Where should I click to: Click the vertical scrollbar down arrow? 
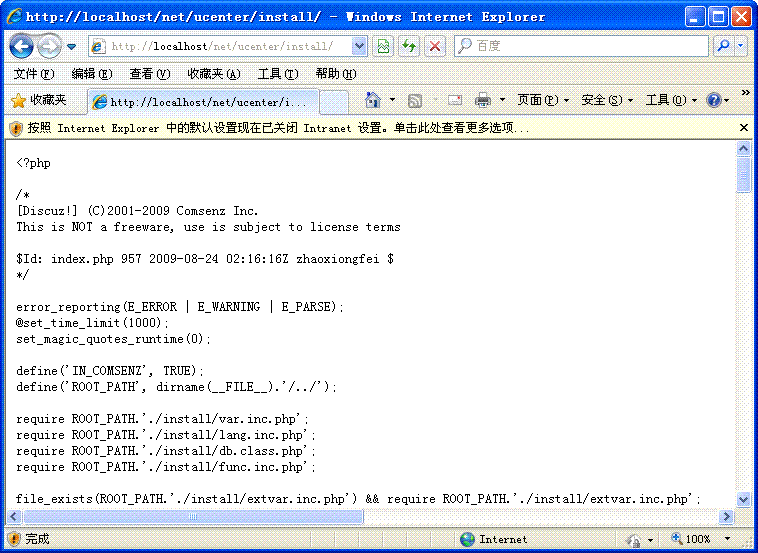pyautogui.click(x=743, y=499)
